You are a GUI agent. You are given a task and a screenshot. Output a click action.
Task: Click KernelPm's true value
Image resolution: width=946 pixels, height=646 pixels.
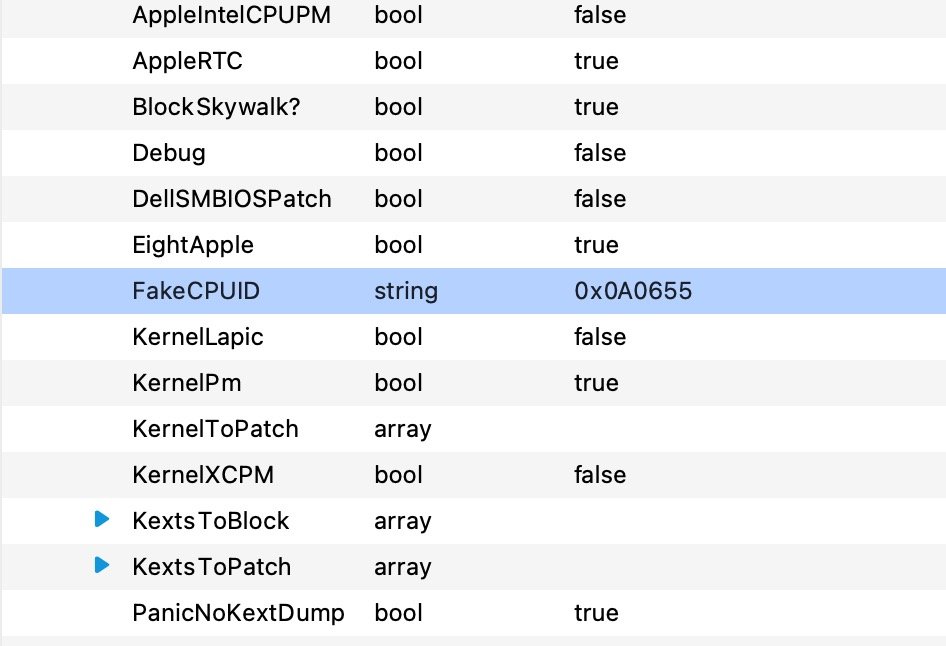click(596, 382)
